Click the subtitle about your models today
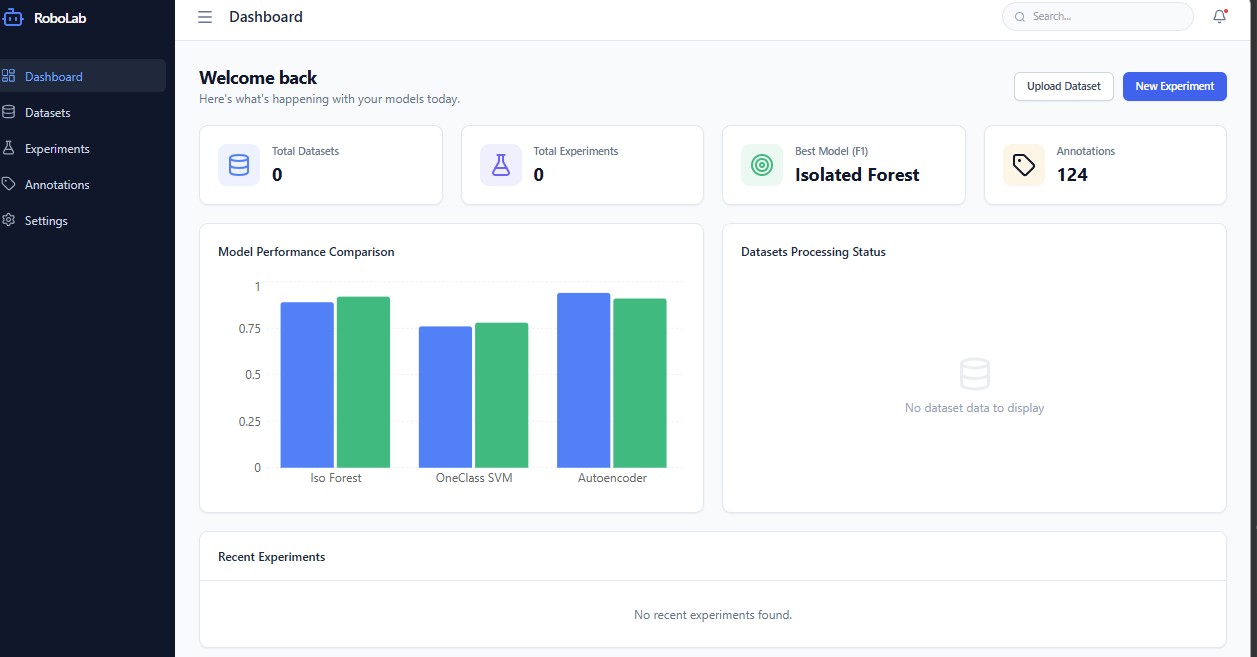 tap(329, 99)
